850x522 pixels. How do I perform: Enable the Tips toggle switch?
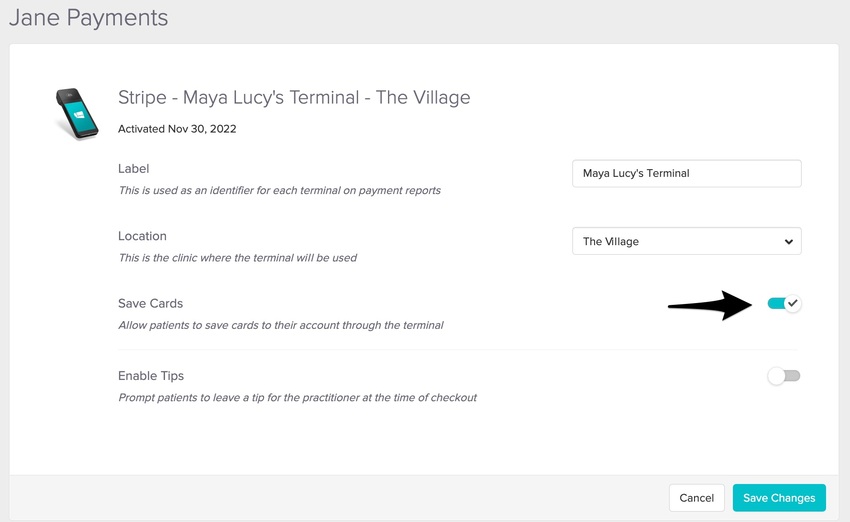pos(784,376)
